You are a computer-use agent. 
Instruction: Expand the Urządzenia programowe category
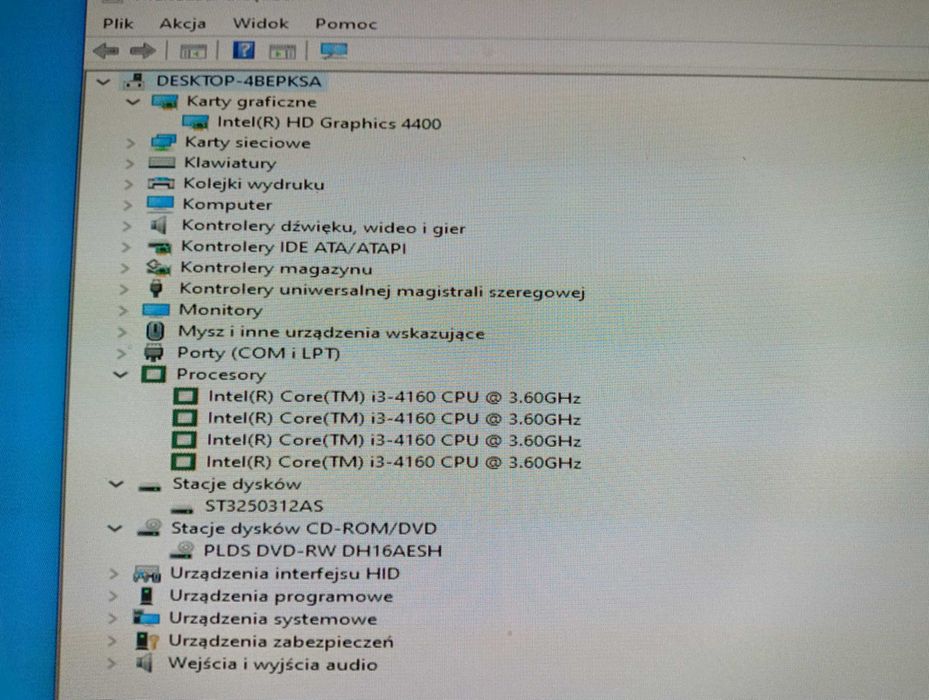[x=113, y=596]
